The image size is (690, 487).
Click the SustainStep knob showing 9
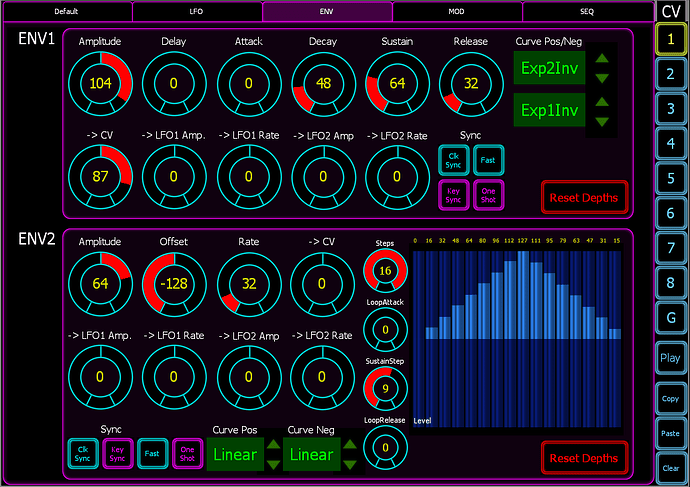coord(385,388)
